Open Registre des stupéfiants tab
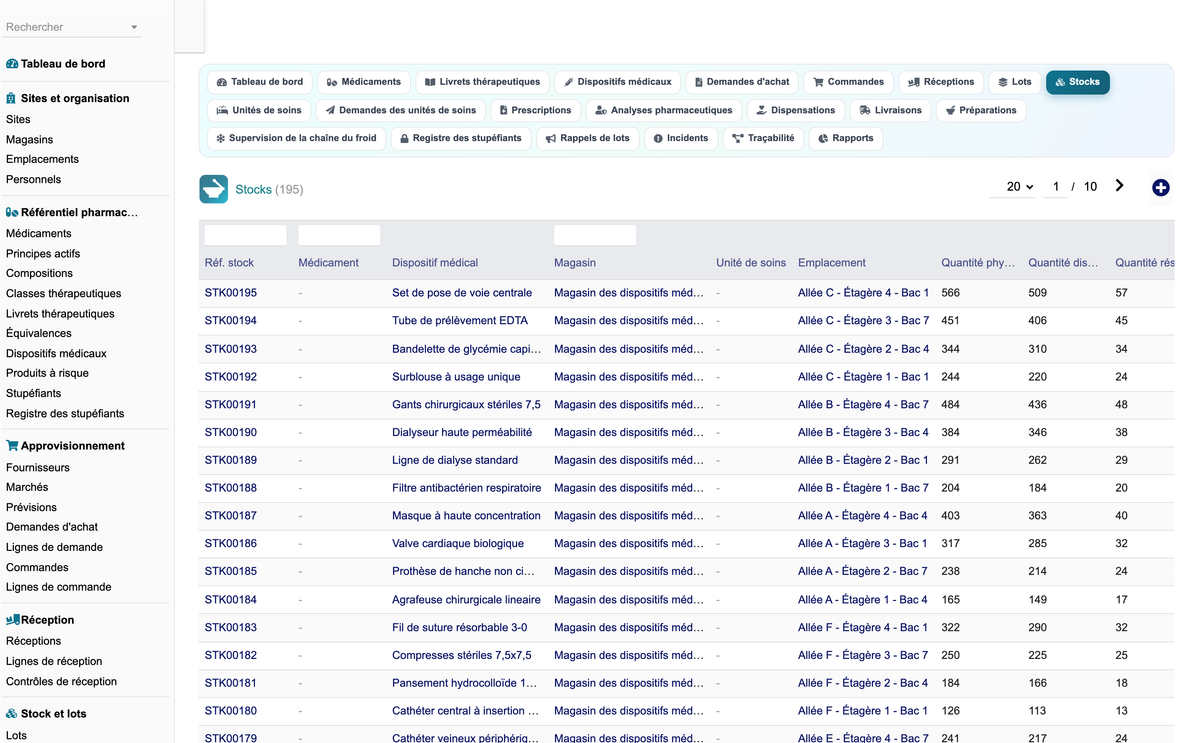Image resolution: width=1200 pixels, height=743 pixels. coord(460,138)
